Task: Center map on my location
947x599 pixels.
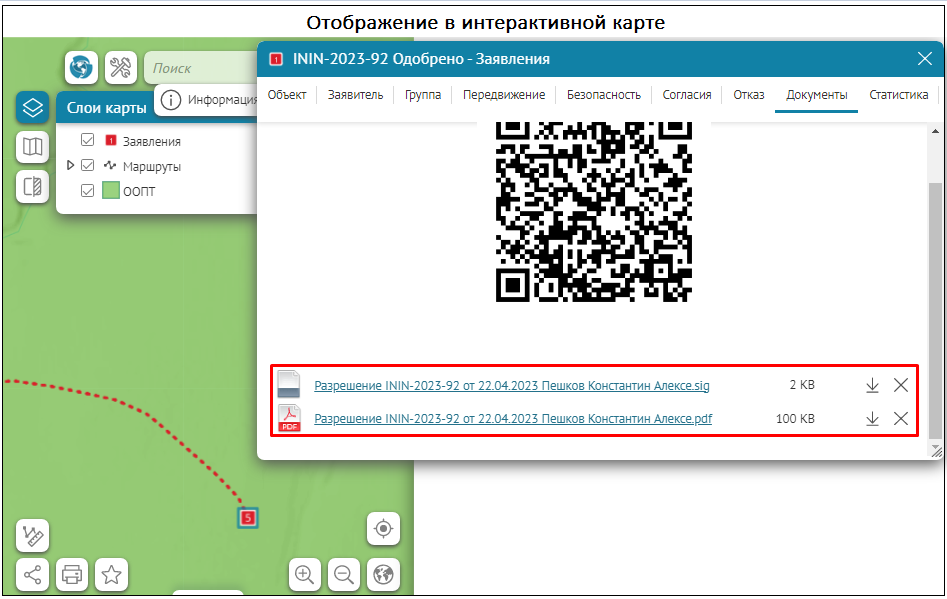Action: coord(382,527)
